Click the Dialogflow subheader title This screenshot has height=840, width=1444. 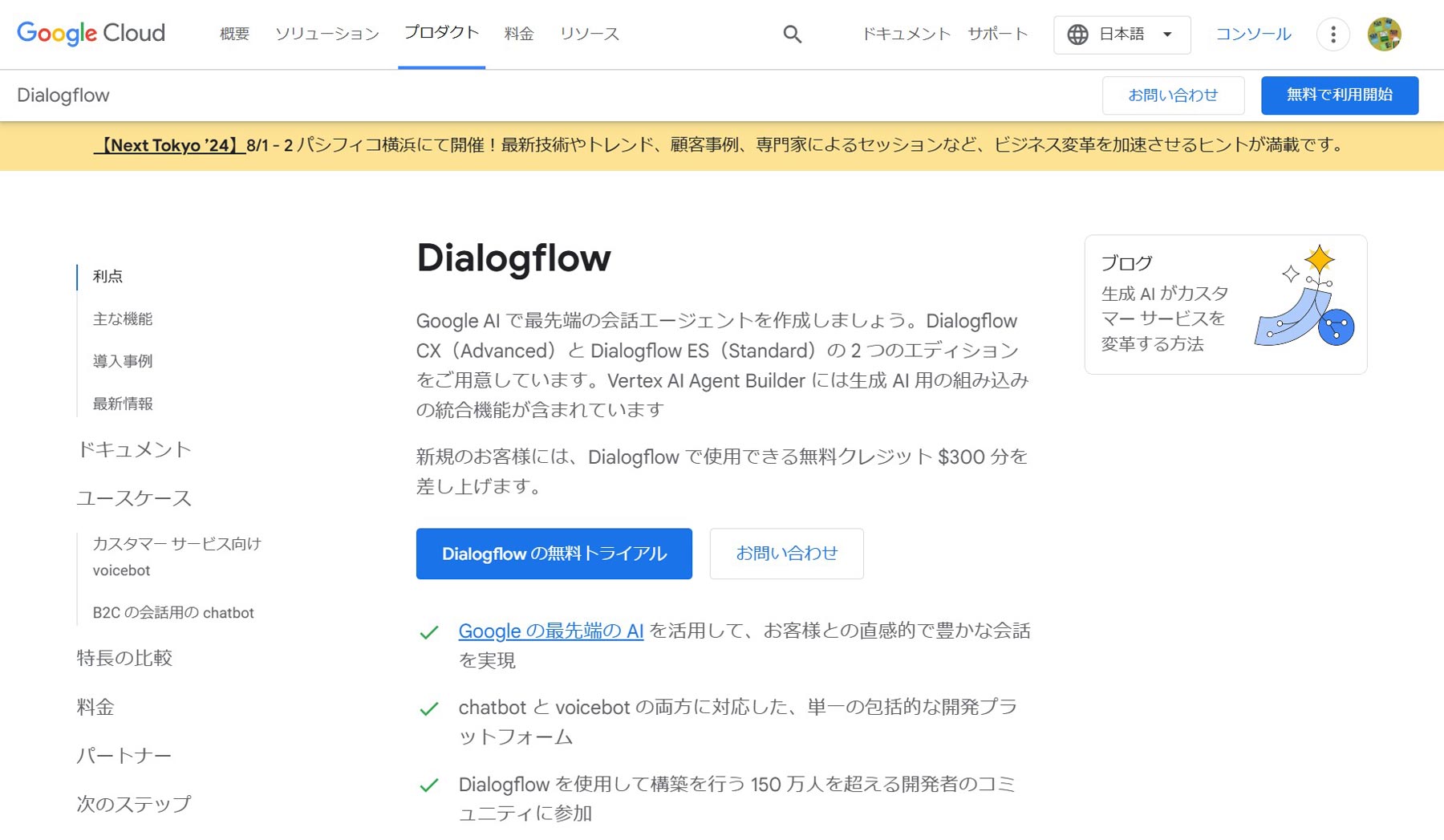[63, 95]
